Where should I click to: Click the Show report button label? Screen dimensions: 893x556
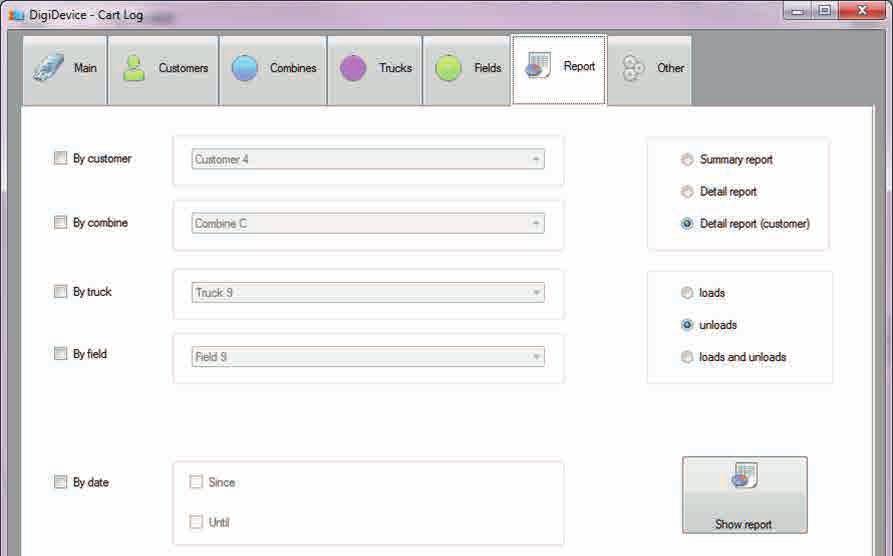tap(743, 524)
